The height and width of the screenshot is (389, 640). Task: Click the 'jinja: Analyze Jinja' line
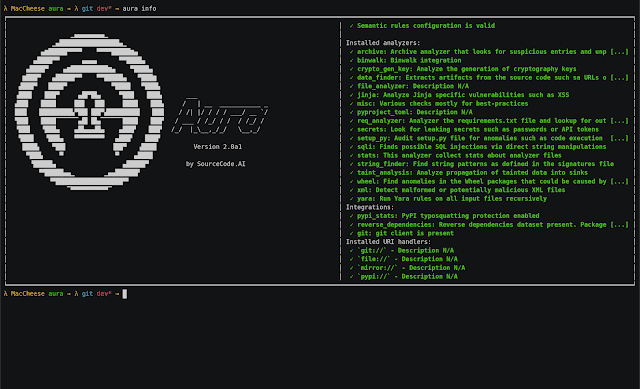pyautogui.click(x=459, y=95)
